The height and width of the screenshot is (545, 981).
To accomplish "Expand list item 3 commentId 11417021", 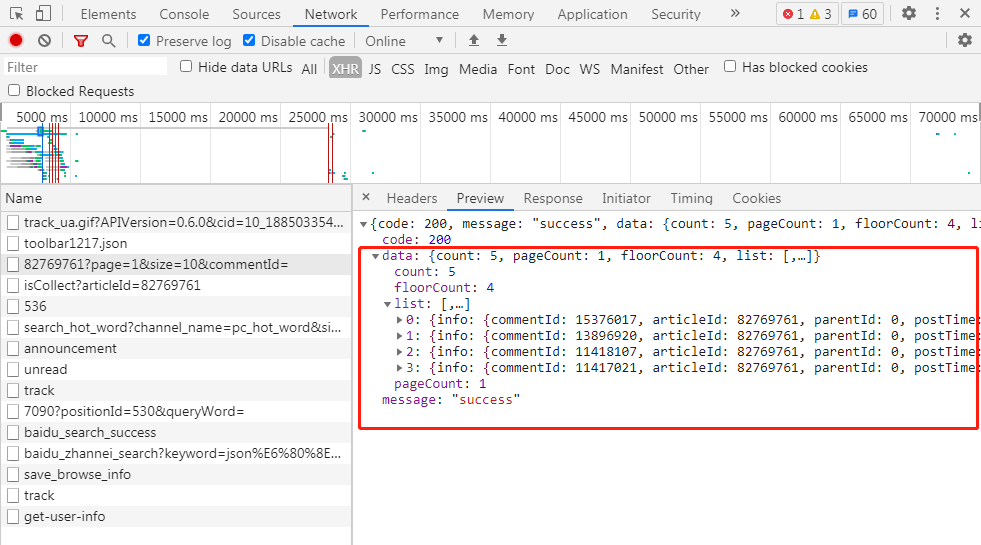I will 399,368.
